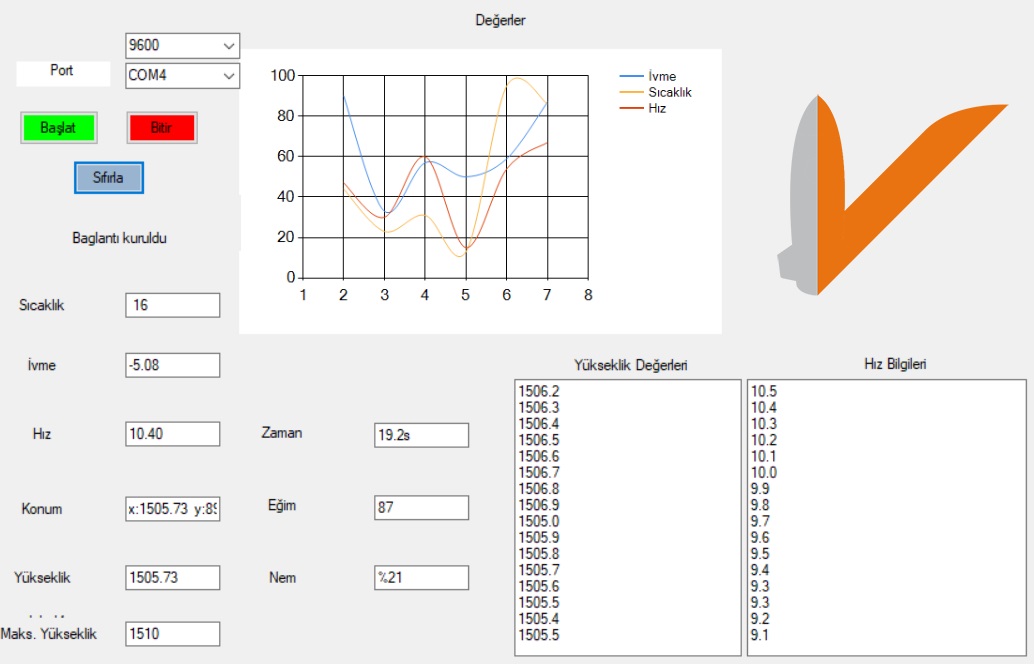
Task: Focus the Zaman field showing 19.2s
Action: point(420,435)
